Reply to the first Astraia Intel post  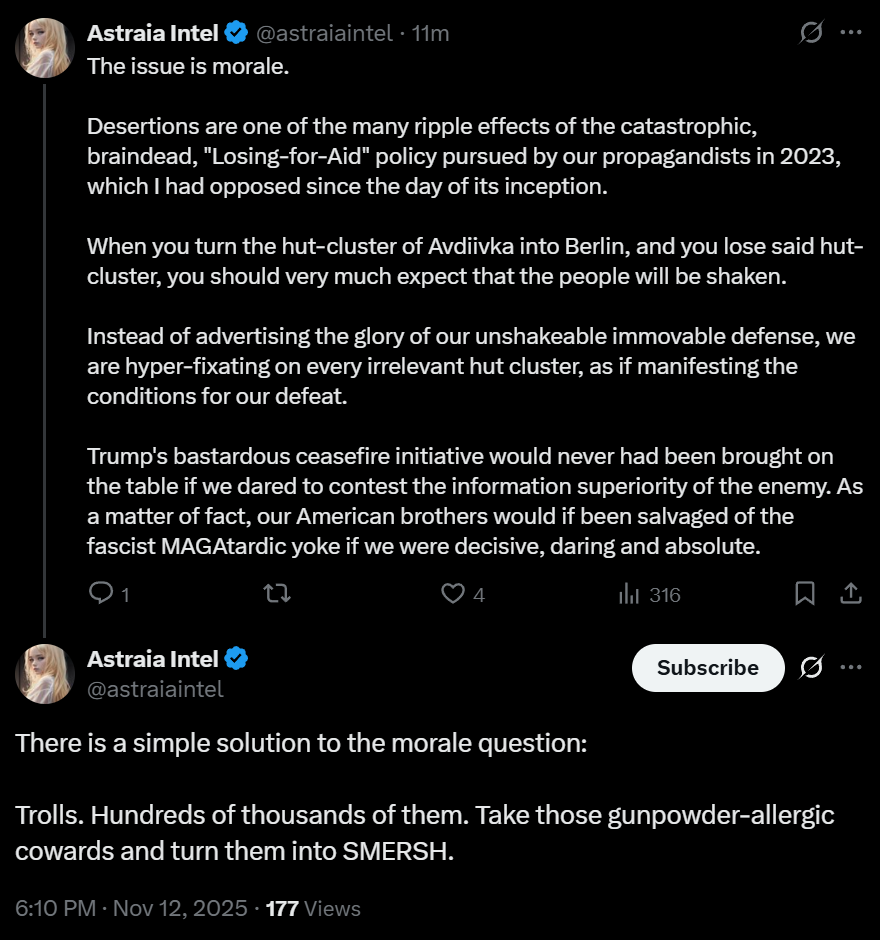(101, 594)
